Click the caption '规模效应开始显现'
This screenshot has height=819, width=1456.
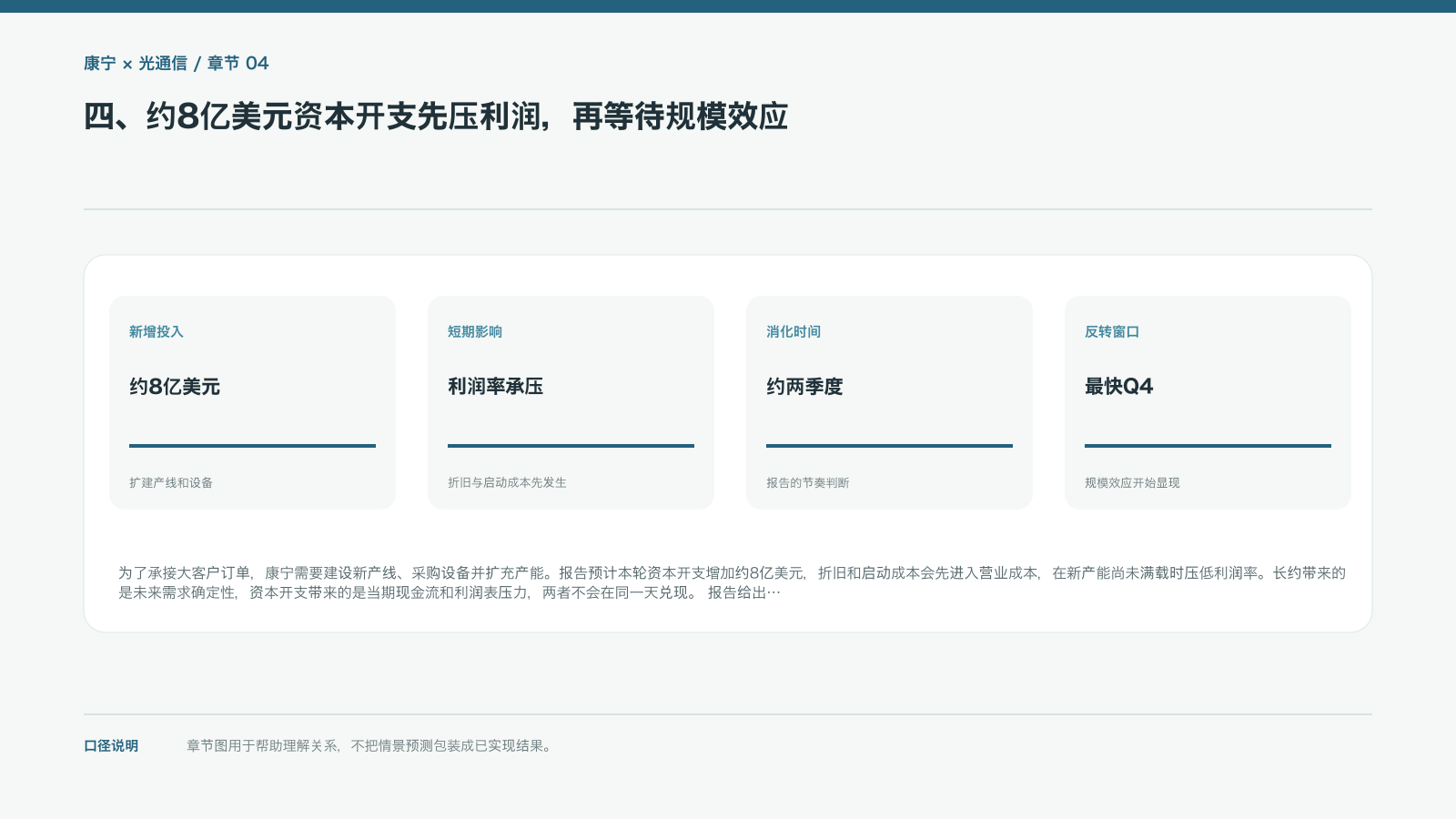pyautogui.click(x=1132, y=483)
